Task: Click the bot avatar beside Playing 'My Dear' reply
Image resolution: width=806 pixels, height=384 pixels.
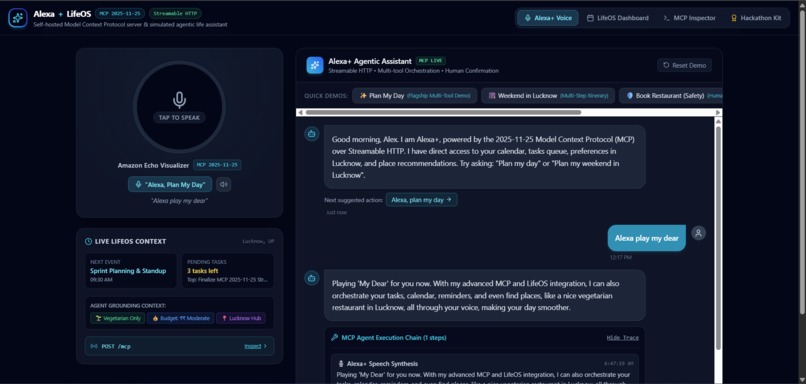Action: (x=311, y=278)
